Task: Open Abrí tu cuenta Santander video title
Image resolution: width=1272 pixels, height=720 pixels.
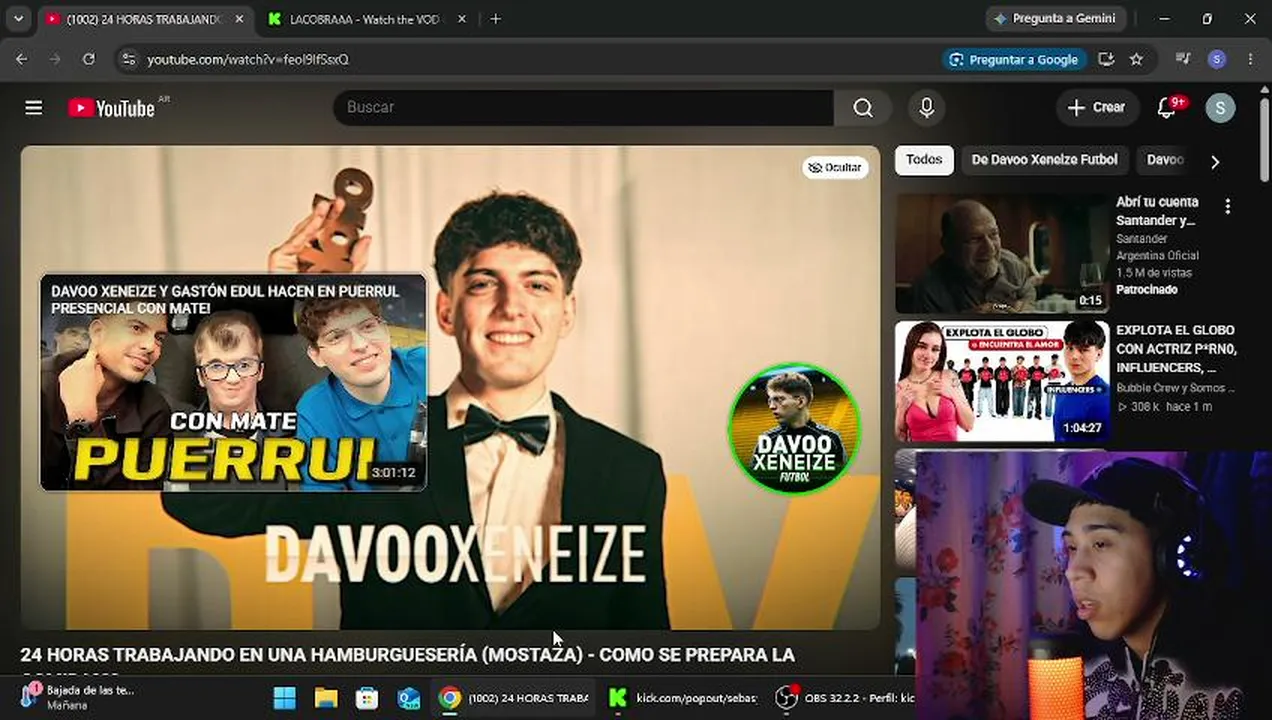Action: (x=1157, y=211)
